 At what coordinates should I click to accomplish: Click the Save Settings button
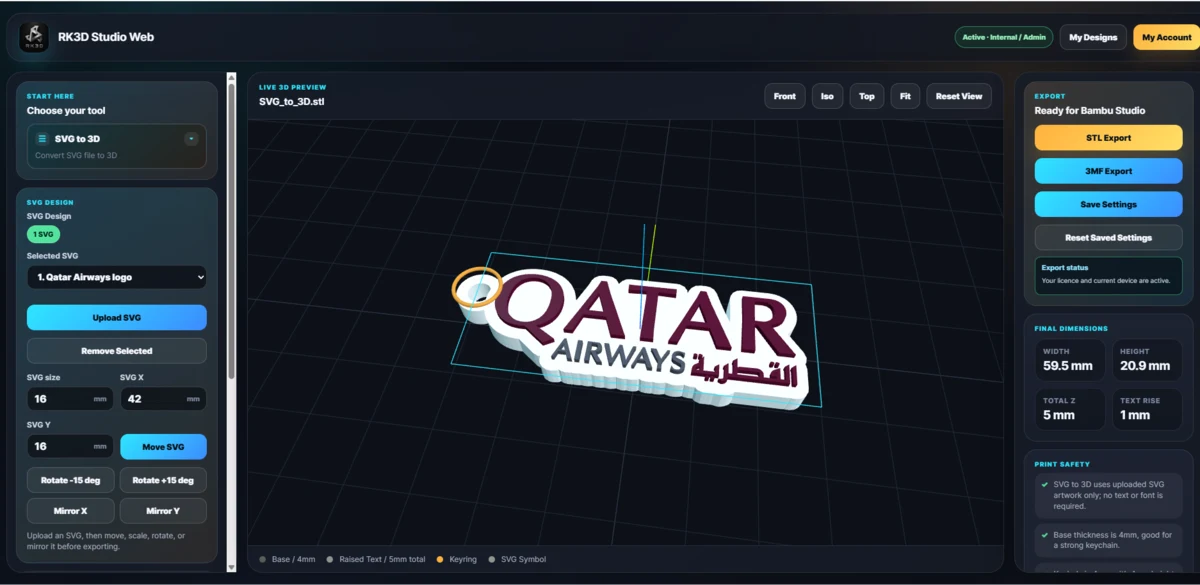click(x=1108, y=204)
